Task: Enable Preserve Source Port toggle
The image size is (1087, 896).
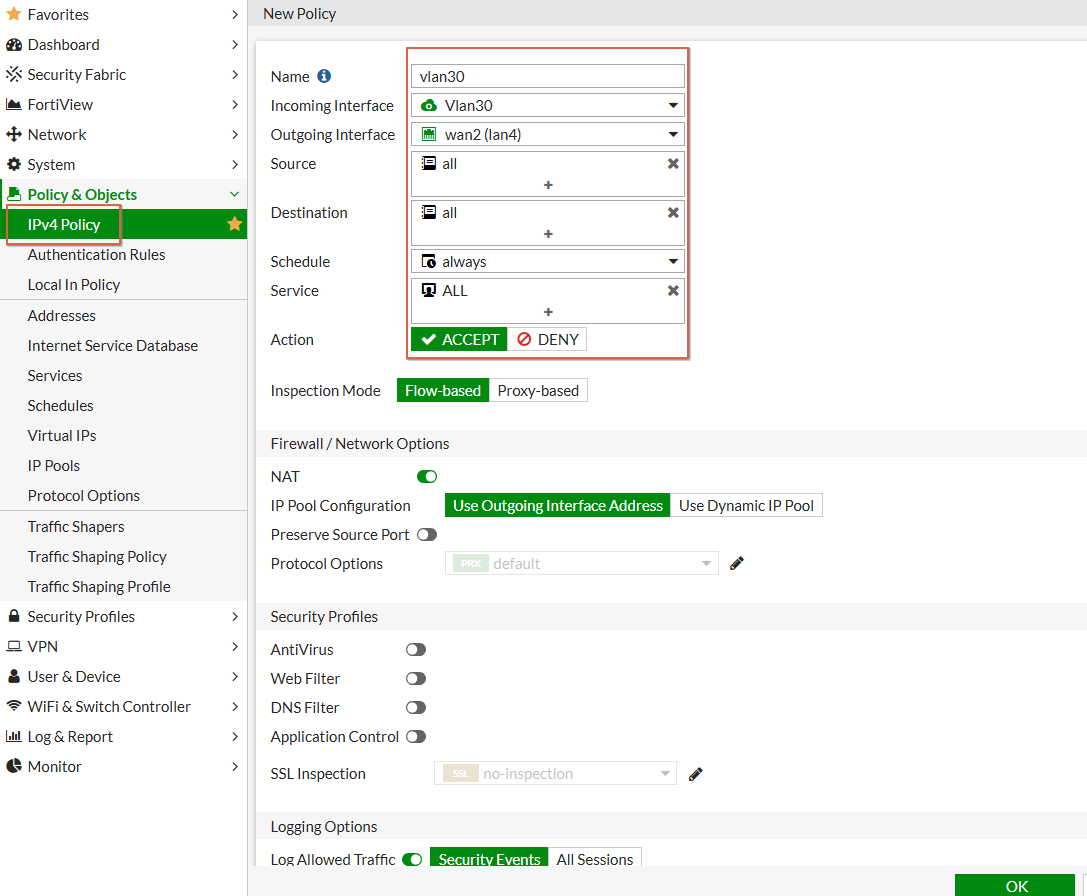Action: pos(426,535)
